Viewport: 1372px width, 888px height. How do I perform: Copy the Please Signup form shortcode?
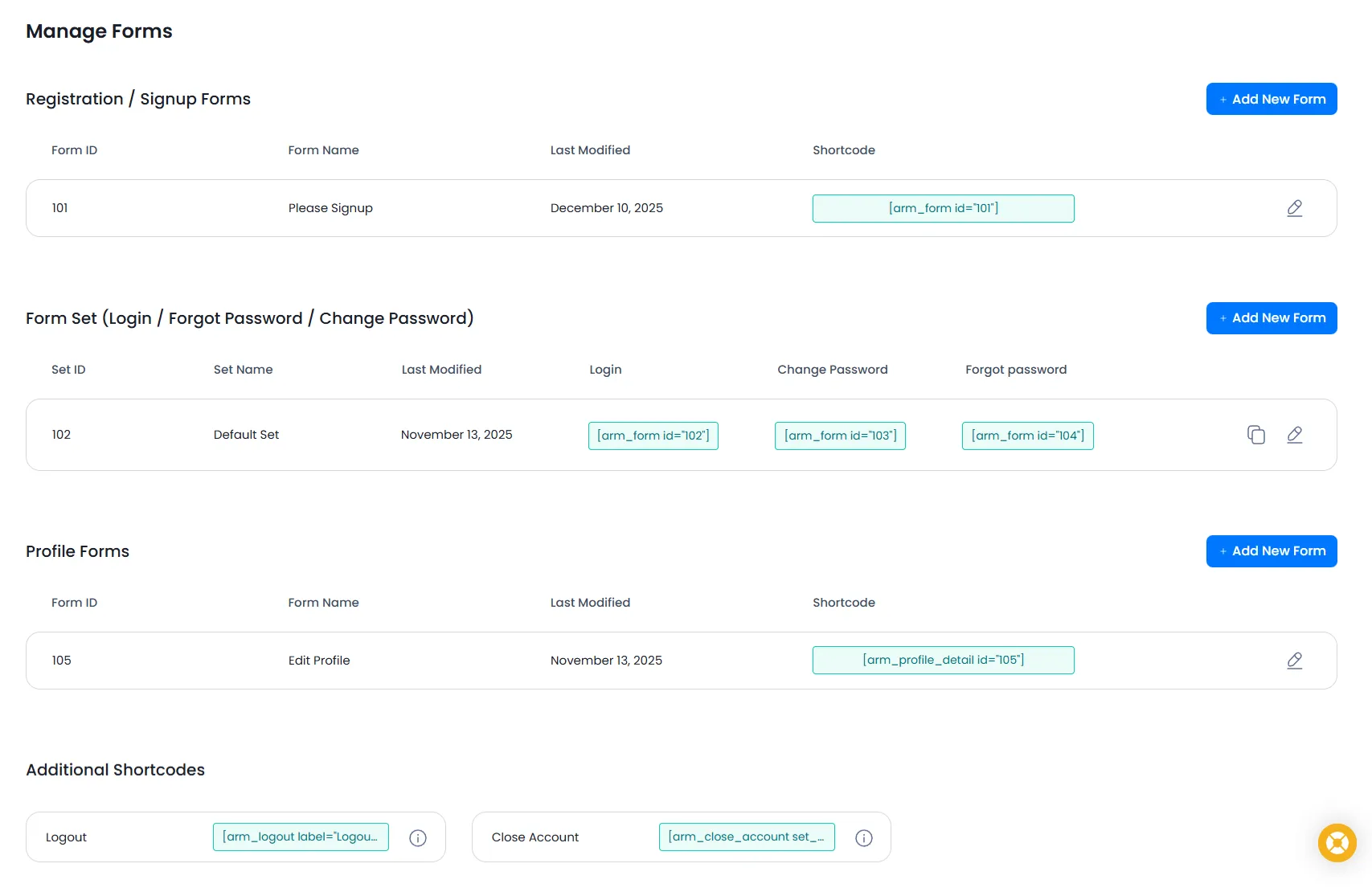[x=943, y=208]
